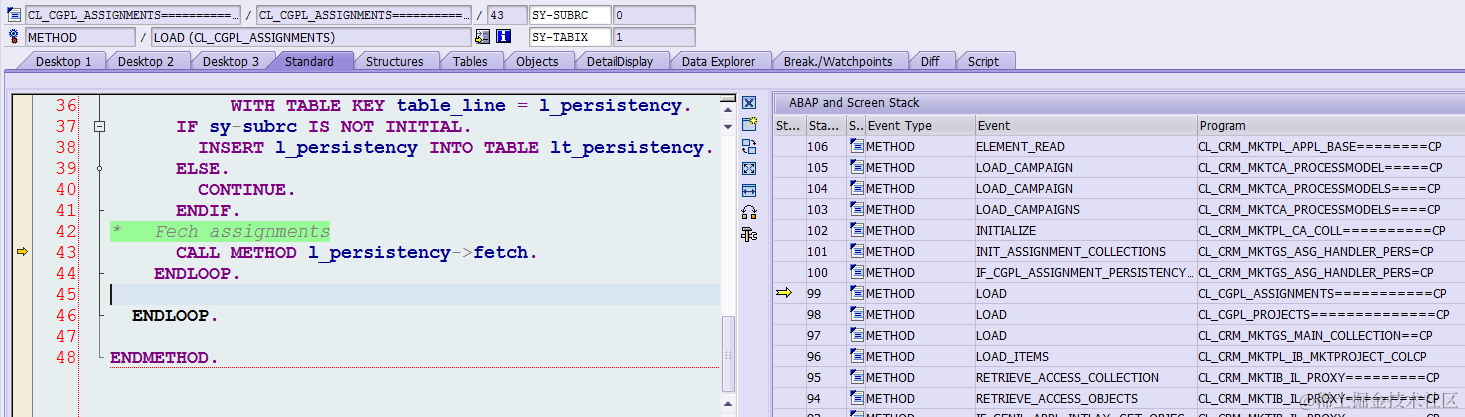Click method icon in stack row 97

tap(856, 336)
